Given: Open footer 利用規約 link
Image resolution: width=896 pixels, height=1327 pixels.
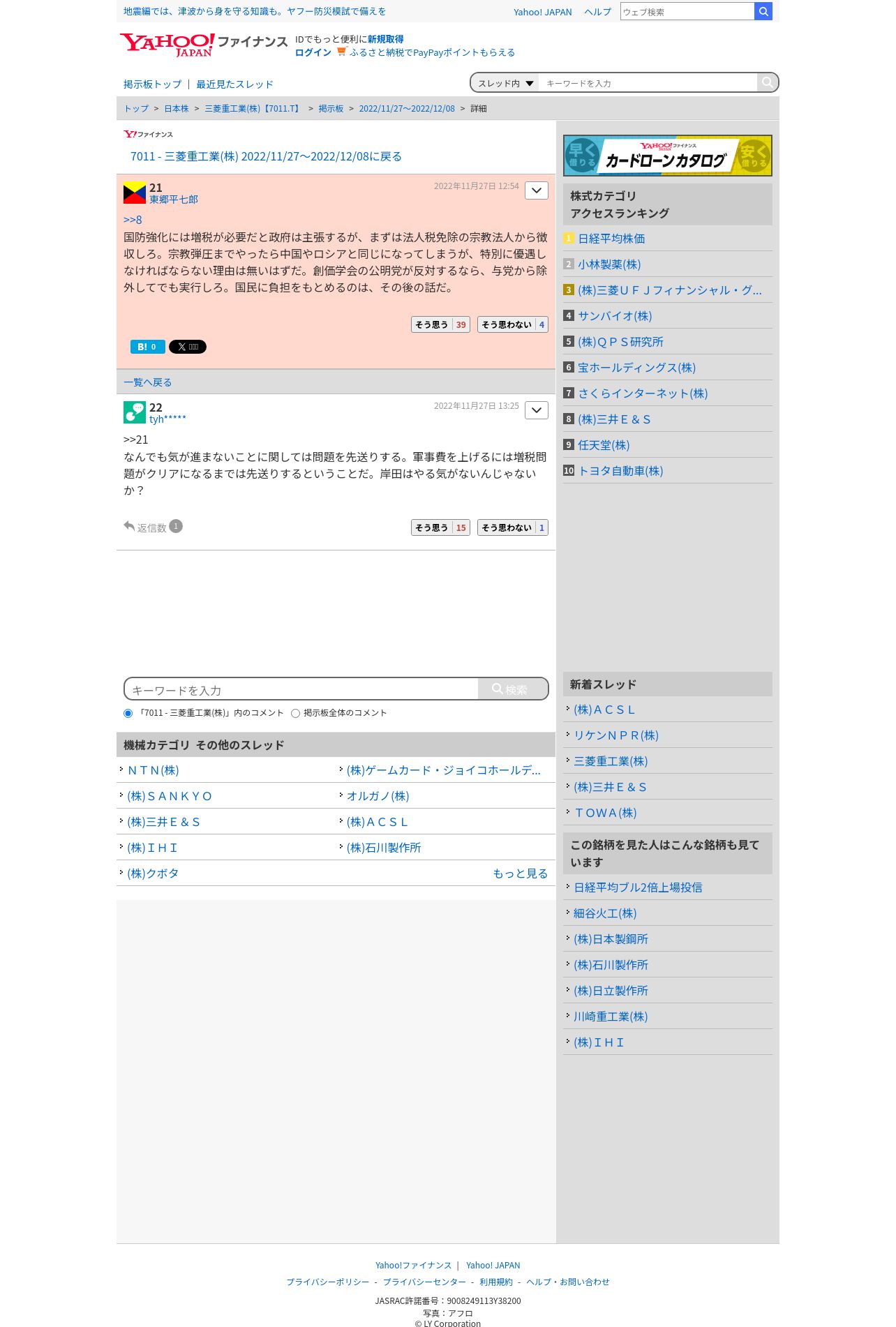Looking at the screenshot, I should [x=496, y=1282].
